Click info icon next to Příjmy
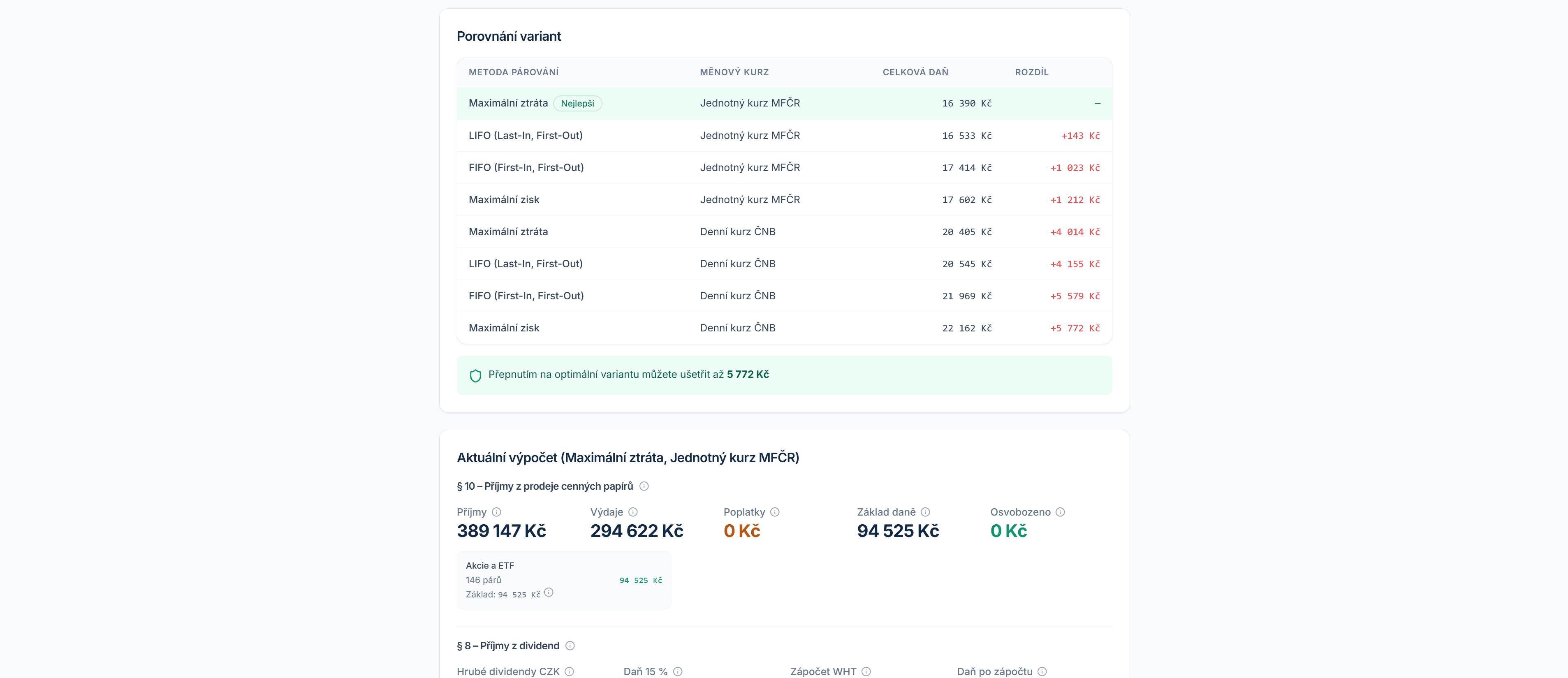 [496, 512]
